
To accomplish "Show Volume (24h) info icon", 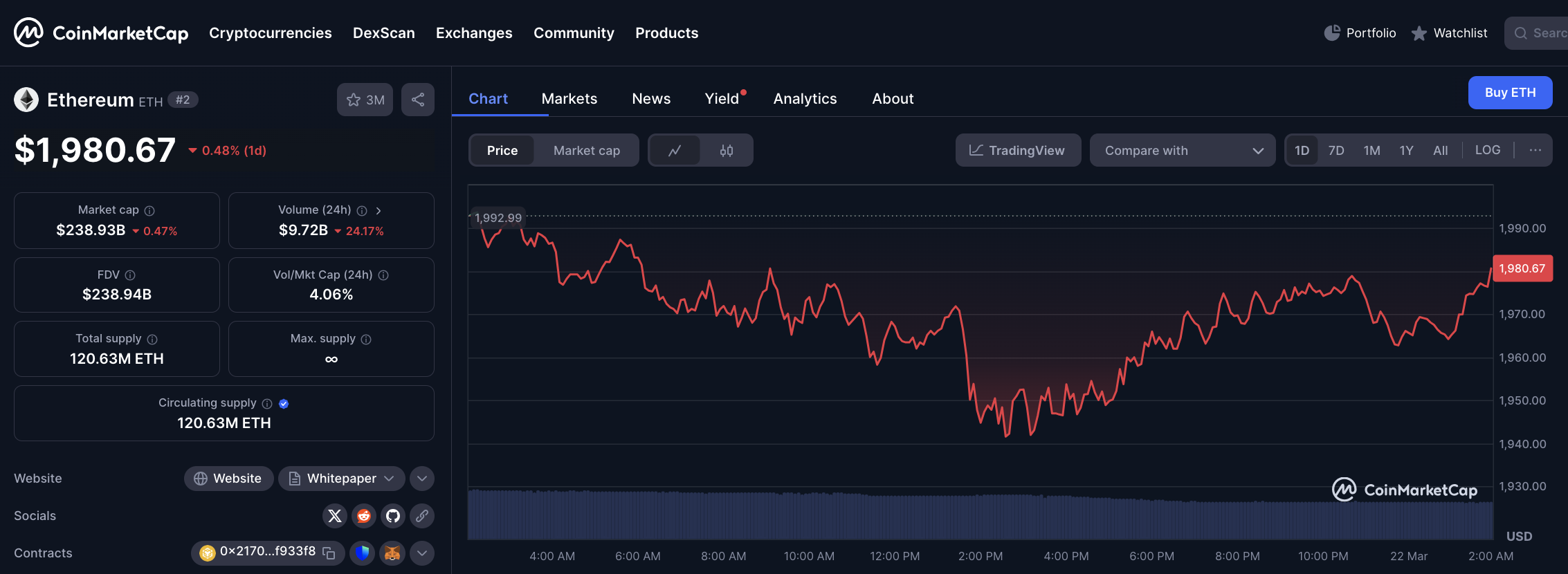I will (362, 210).
